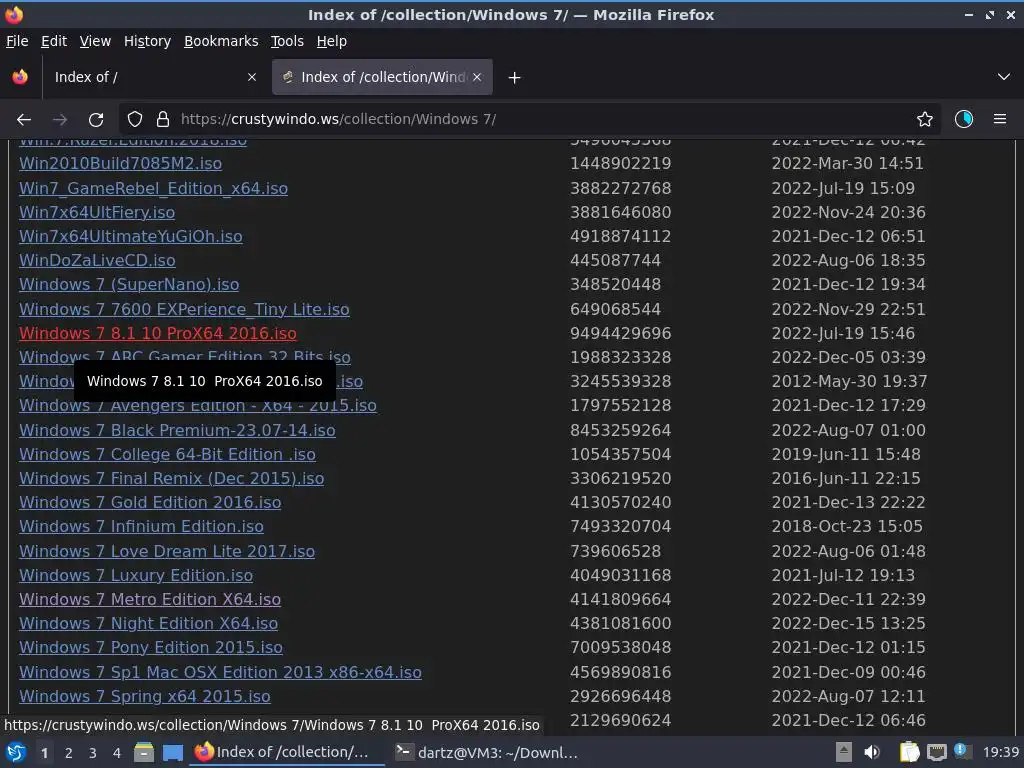Open removable media eject tray icon
1024x768 pixels.
pyautogui.click(x=844, y=753)
